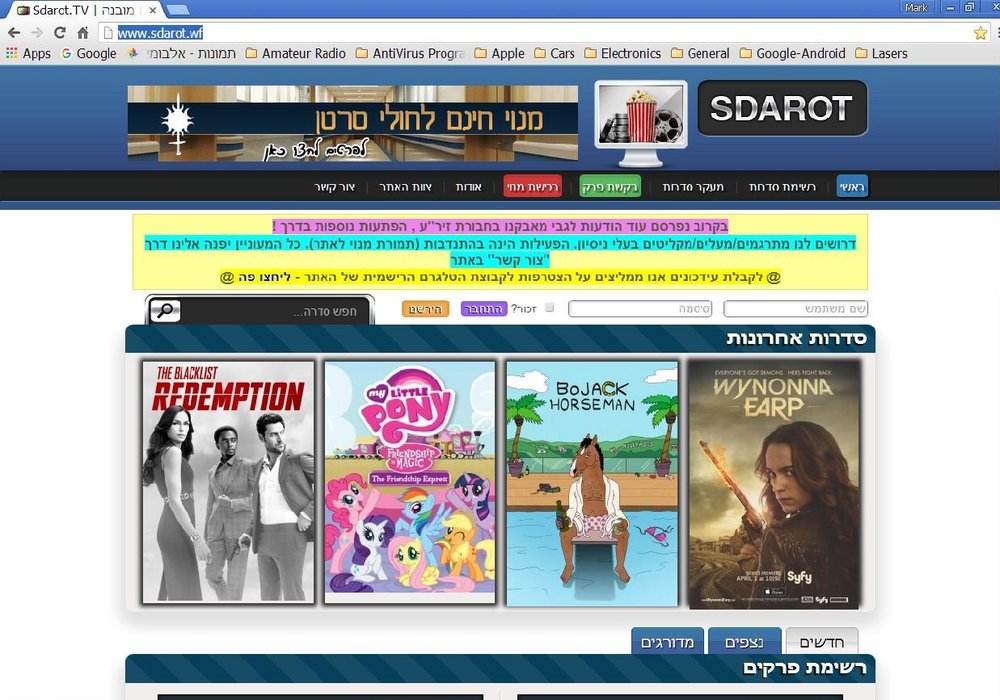Bookmark the page with the star icon
Image resolution: width=1000 pixels, height=700 pixels.
(980, 33)
